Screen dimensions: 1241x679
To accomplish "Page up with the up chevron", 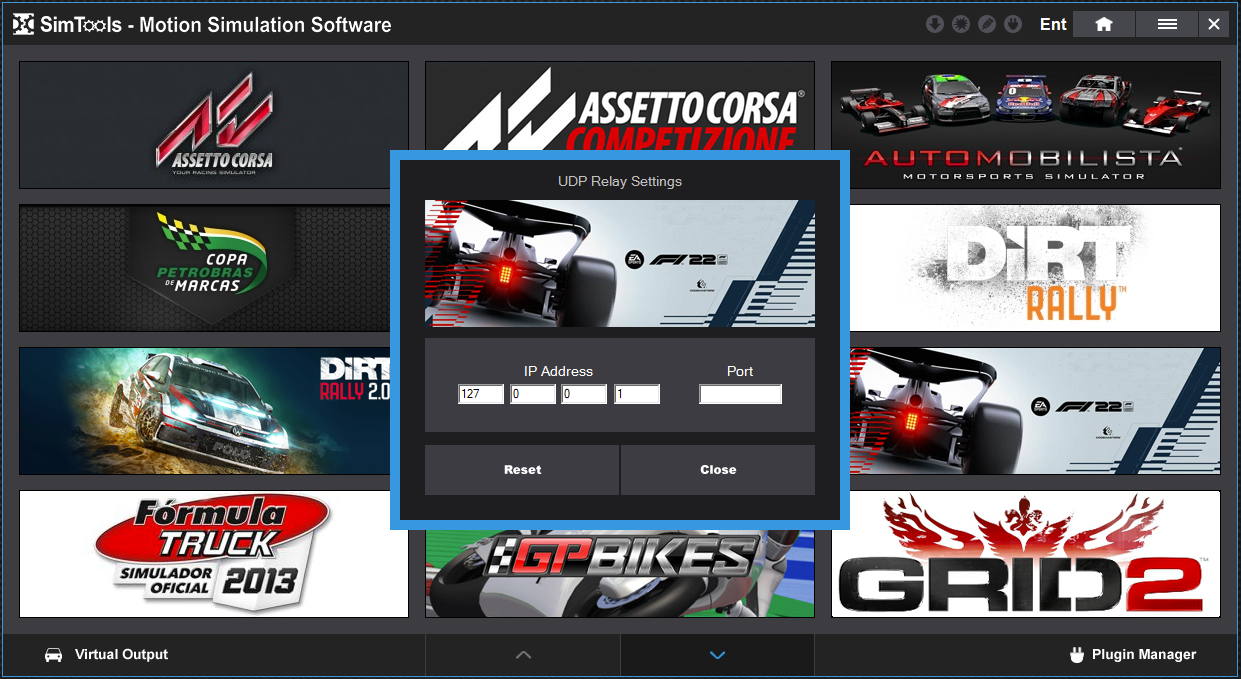I will [523, 655].
